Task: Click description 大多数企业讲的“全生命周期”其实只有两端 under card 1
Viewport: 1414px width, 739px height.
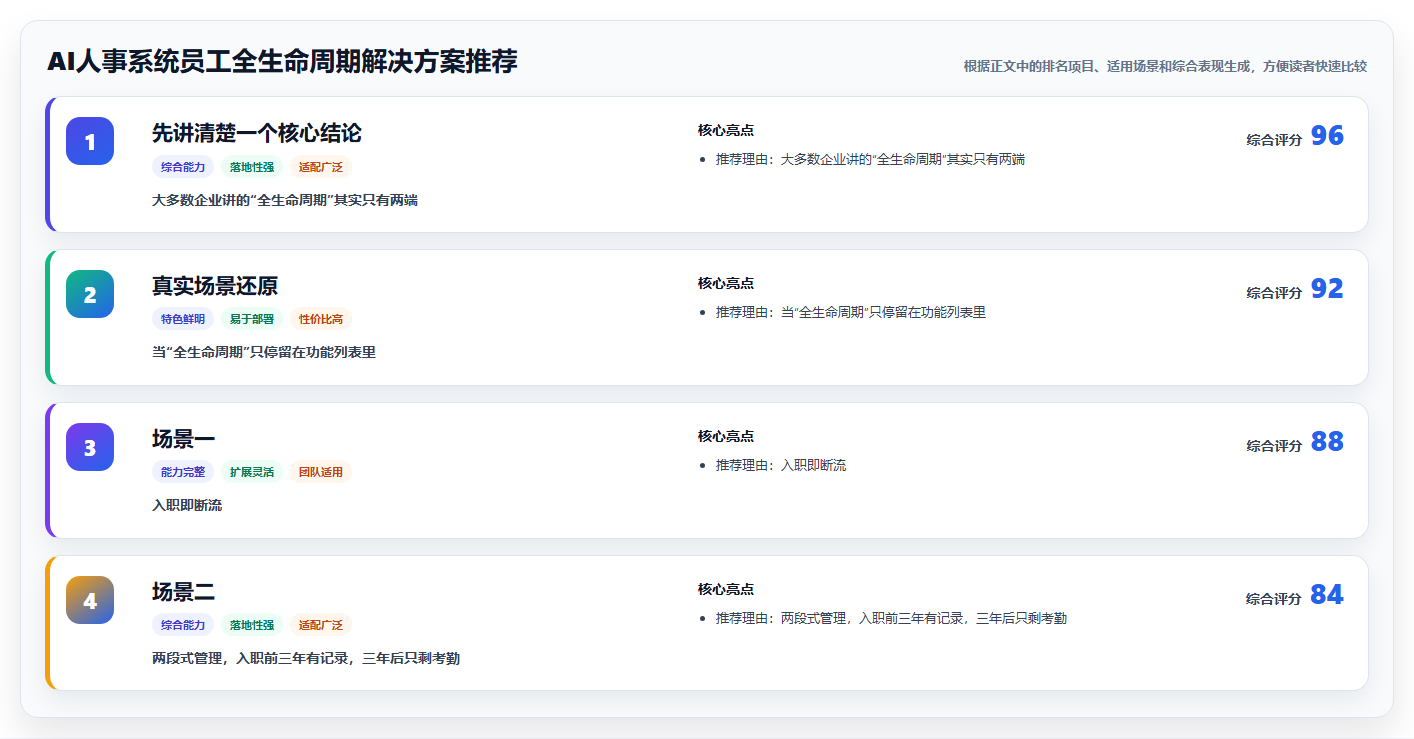Action: click(x=285, y=200)
